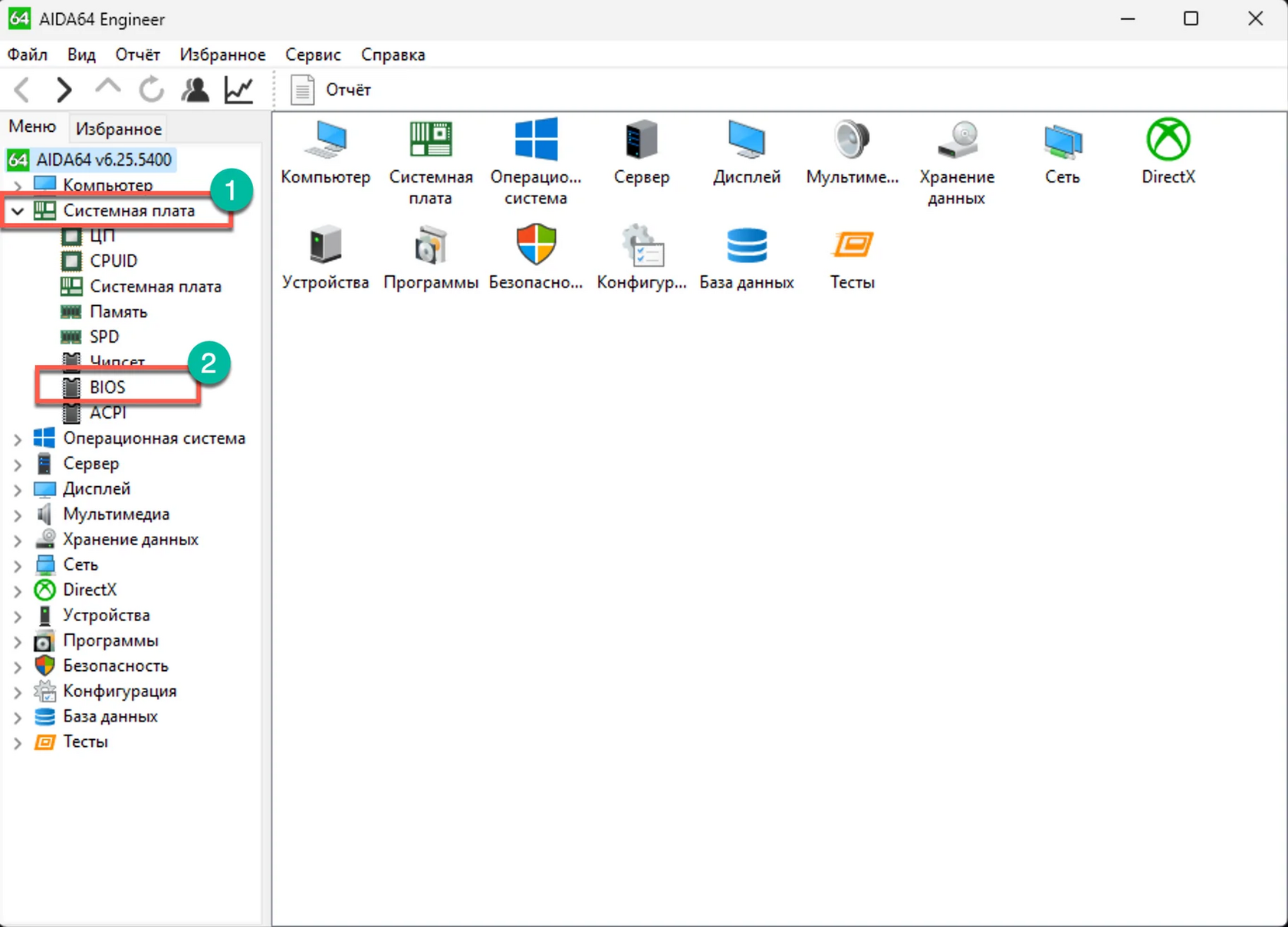Switch to the Меню tab

32,127
